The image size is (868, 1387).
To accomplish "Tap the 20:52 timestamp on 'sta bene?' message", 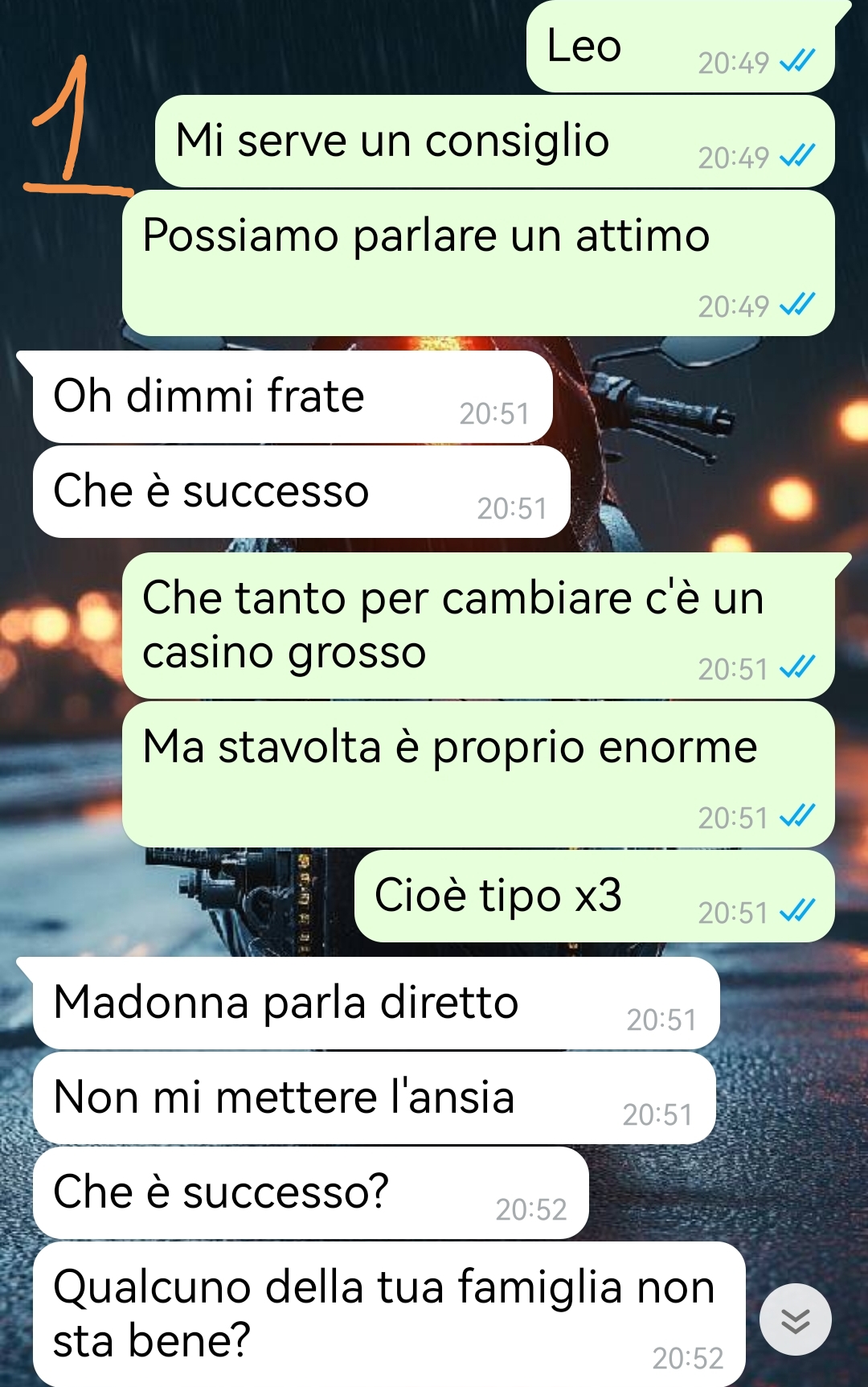I will pyautogui.click(x=688, y=1358).
